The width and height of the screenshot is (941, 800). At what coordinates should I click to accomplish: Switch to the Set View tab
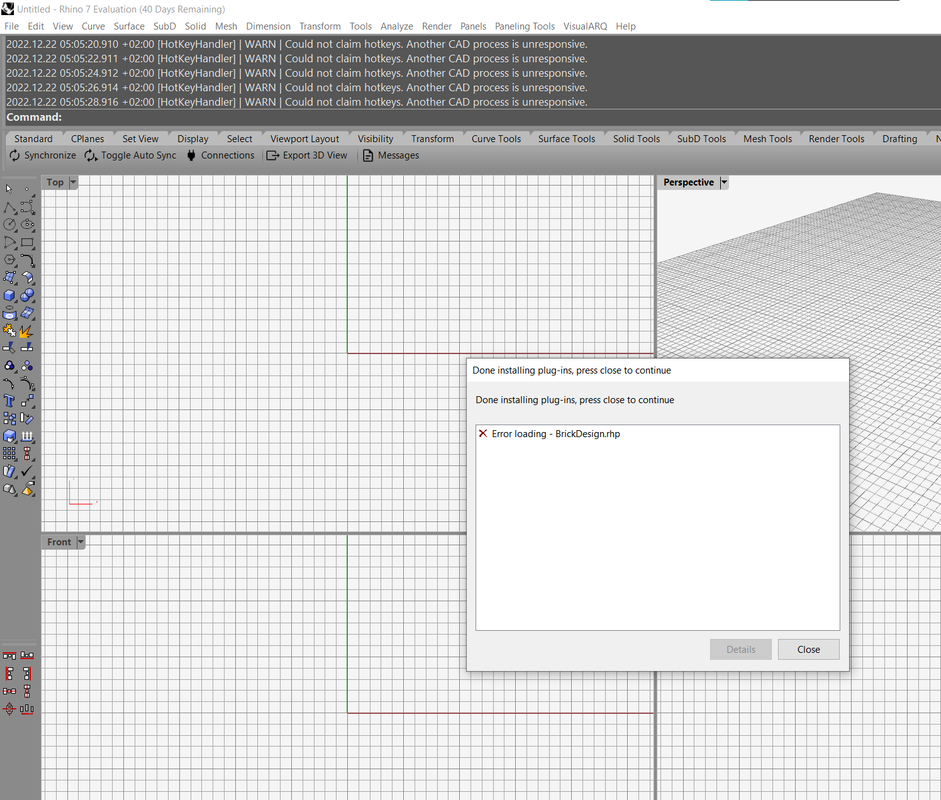tap(140, 139)
